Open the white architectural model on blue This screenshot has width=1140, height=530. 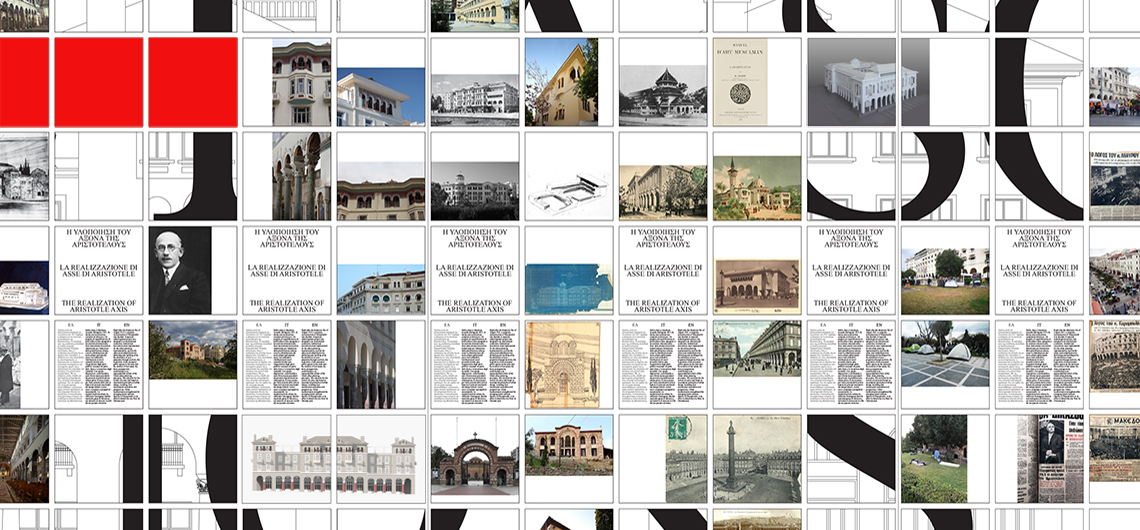tap(25, 287)
